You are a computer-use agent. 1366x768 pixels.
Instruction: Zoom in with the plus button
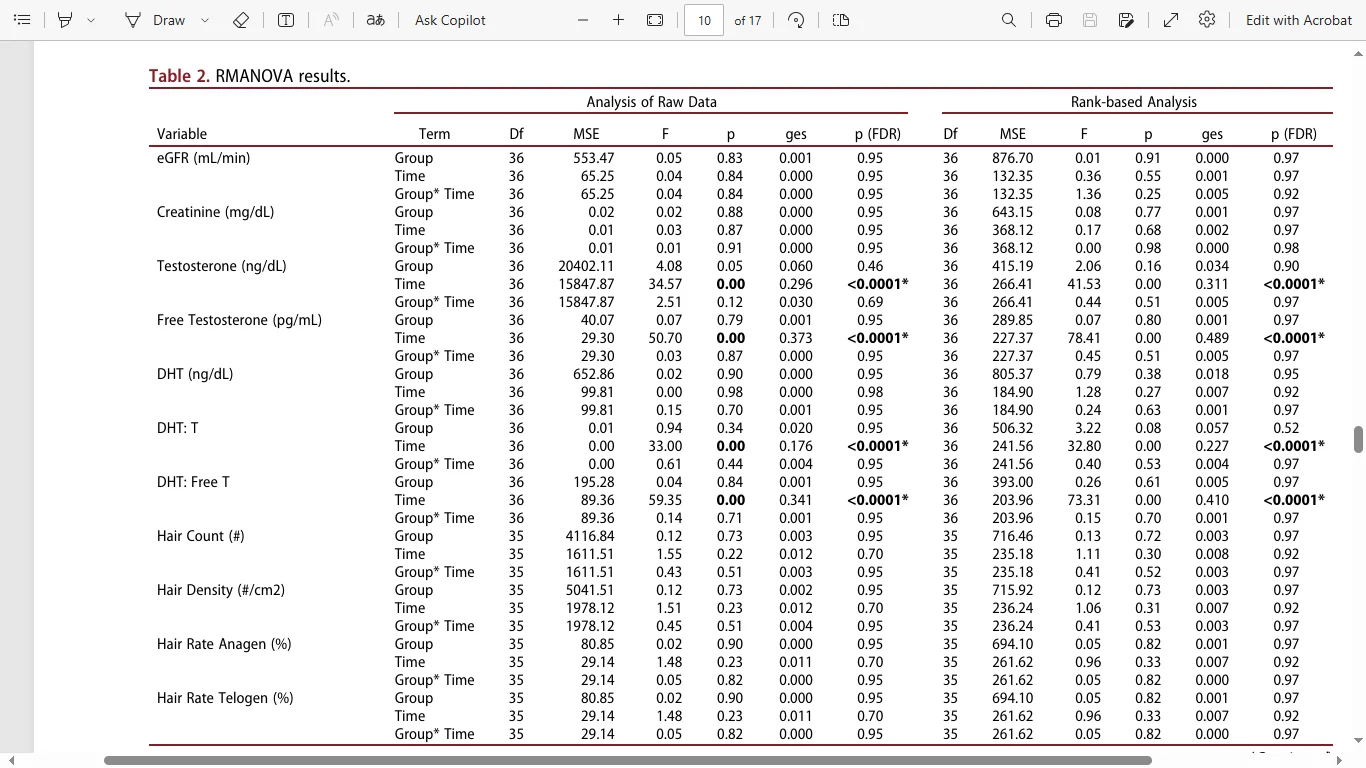tap(618, 20)
